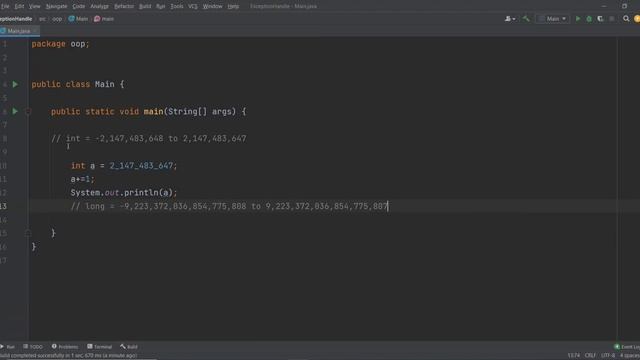The height and width of the screenshot is (360, 640).
Task: Open the Window menu
Action: tap(212, 6)
